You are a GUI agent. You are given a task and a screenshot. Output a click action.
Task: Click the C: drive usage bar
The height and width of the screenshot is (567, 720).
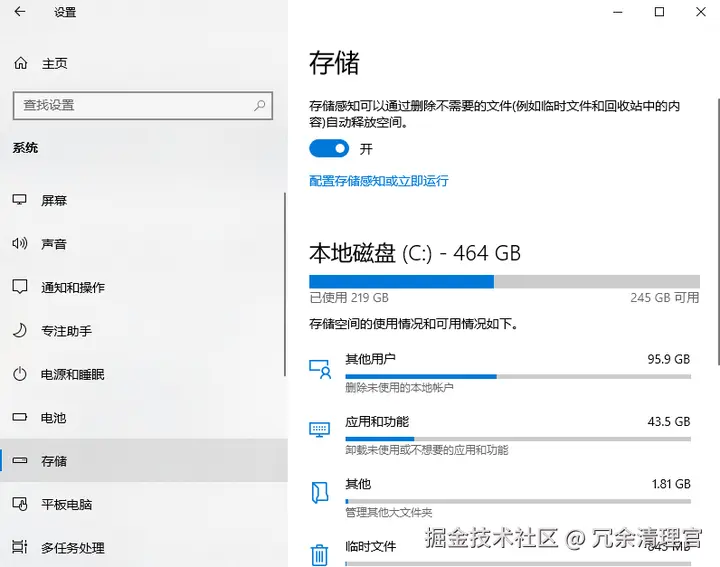(504, 281)
